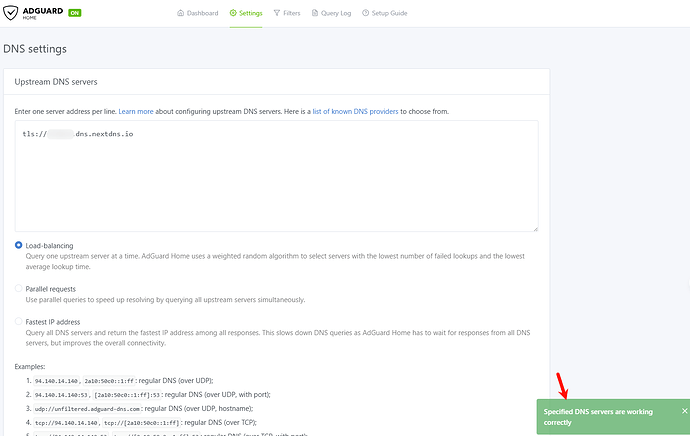Follow the Learn more link

[135, 109]
